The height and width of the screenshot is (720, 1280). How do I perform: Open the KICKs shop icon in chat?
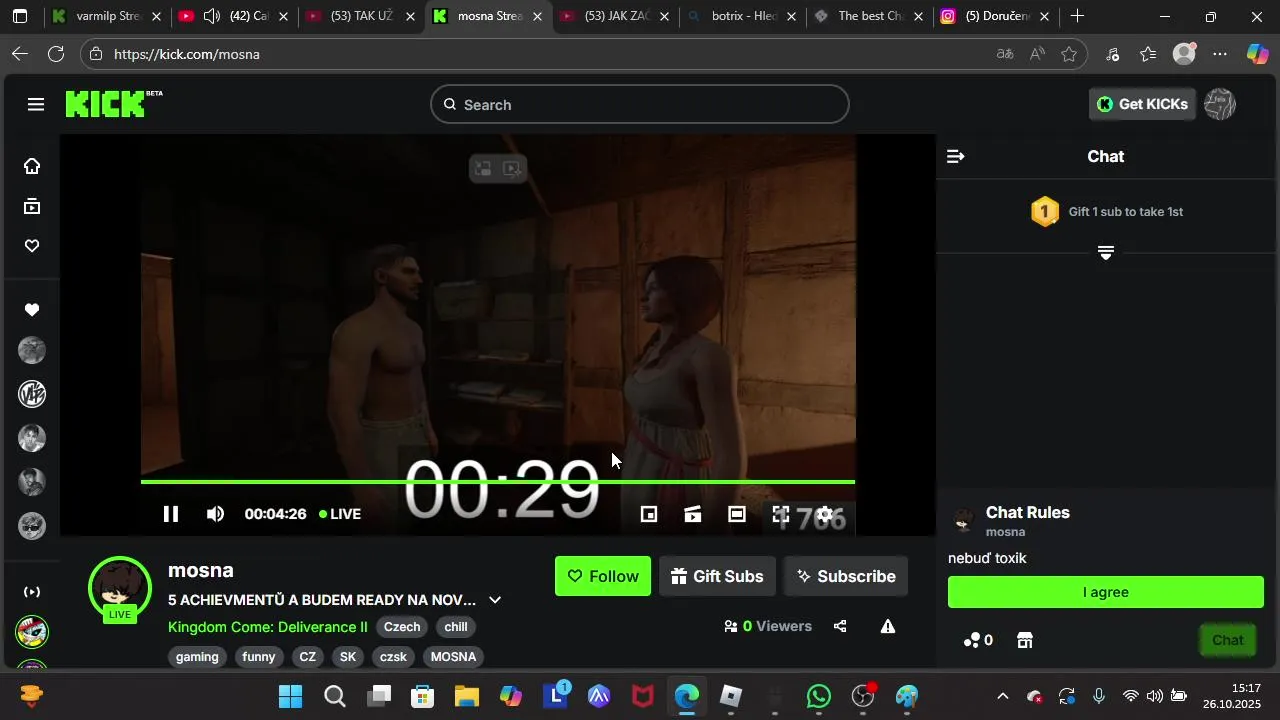[x=1025, y=640]
